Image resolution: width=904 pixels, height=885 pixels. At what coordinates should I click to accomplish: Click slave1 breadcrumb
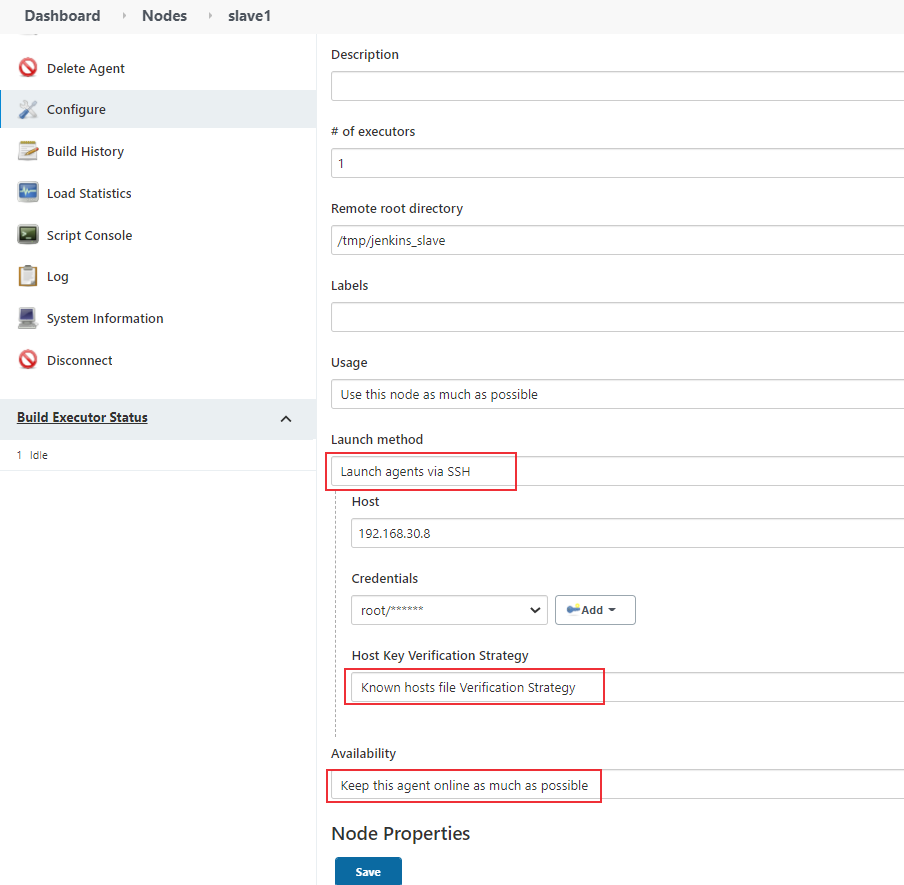pos(249,16)
